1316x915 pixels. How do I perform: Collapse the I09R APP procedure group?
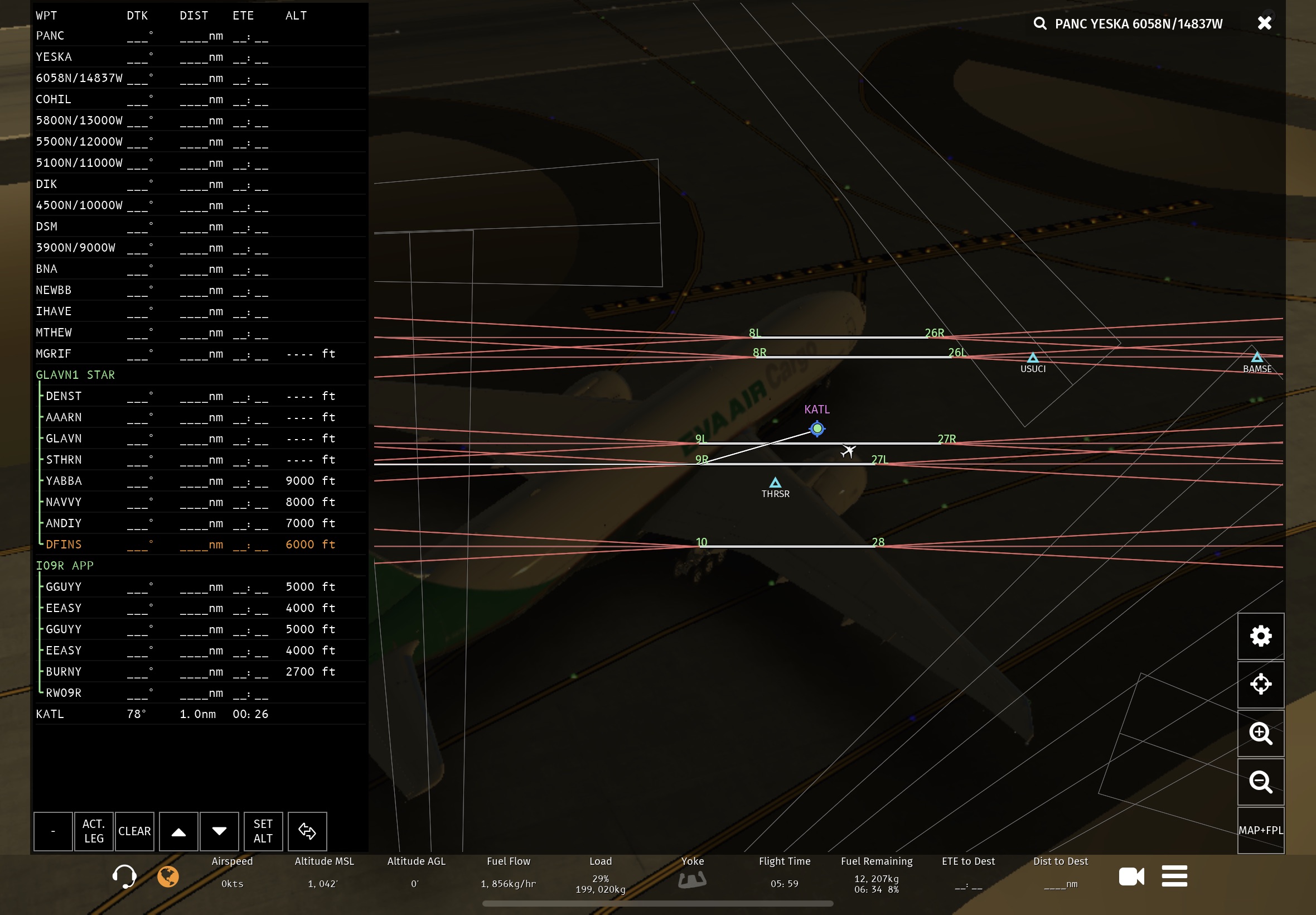coord(65,566)
